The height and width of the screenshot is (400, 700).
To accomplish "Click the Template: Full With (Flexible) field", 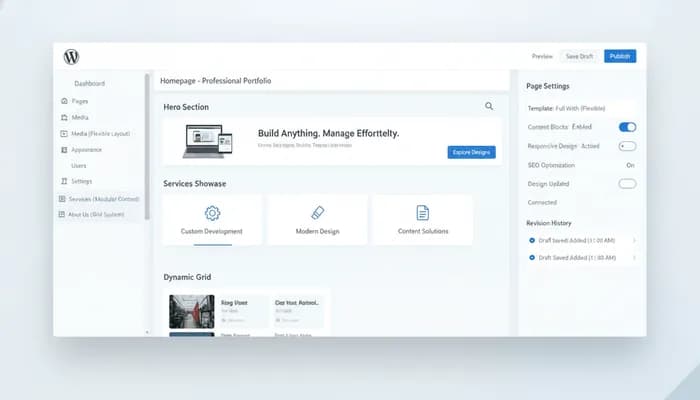I will (x=580, y=108).
